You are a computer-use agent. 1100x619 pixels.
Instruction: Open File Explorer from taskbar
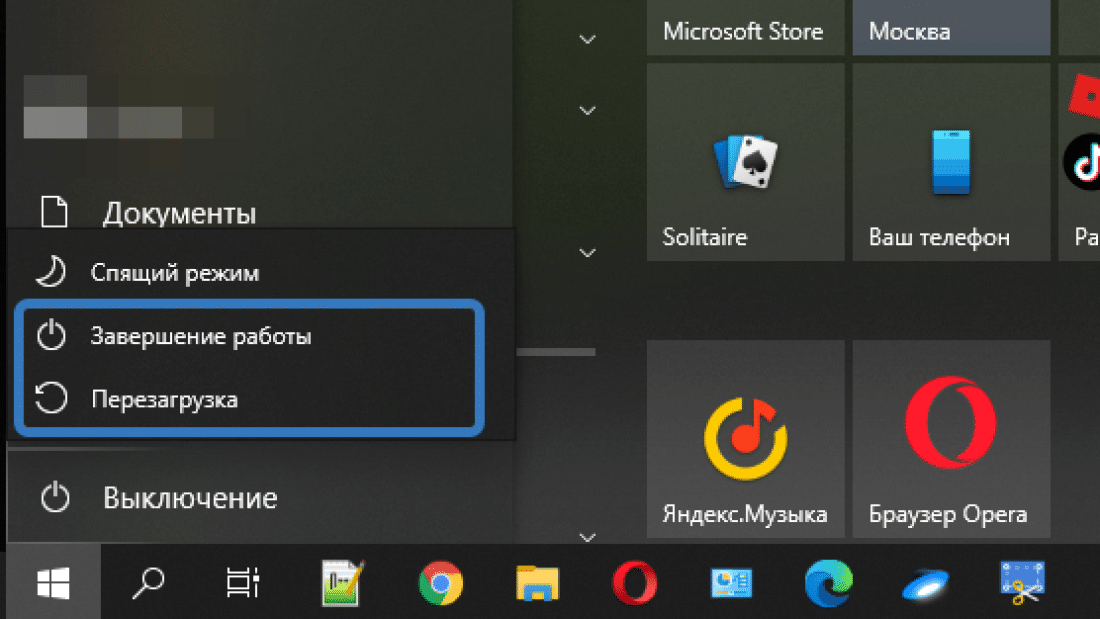(x=538, y=582)
